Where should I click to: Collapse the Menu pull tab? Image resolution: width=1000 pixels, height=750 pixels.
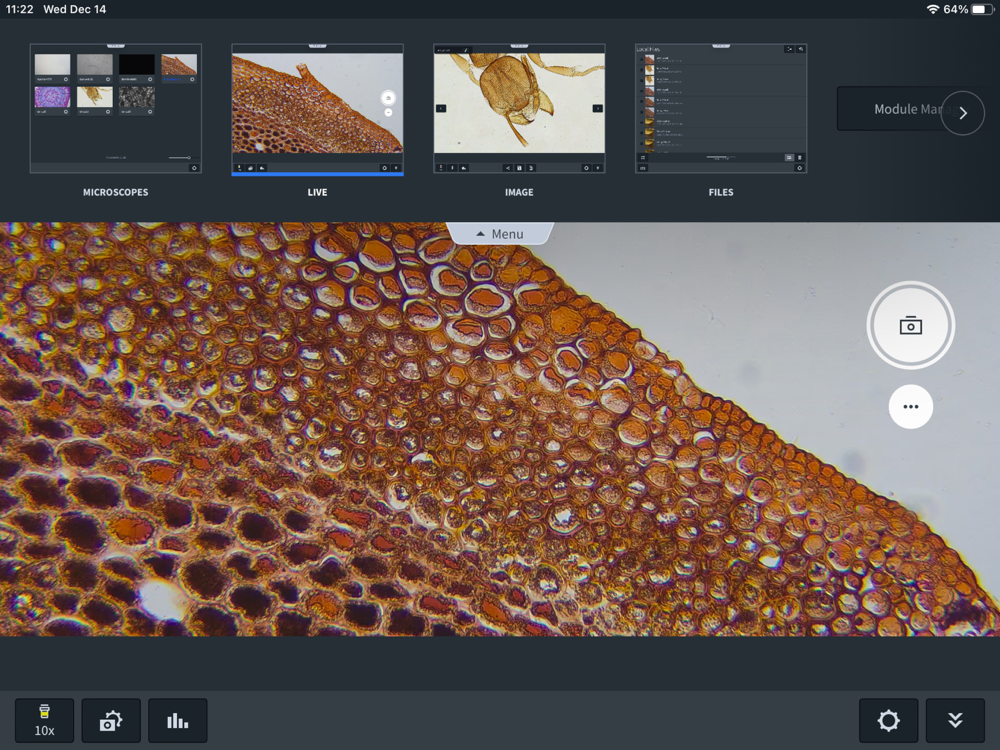coord(500,233)
